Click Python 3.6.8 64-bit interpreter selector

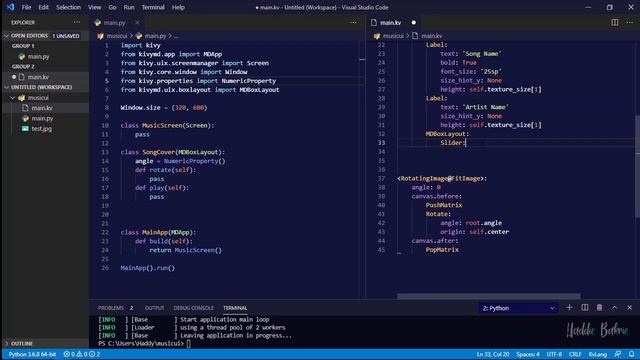pyautogui.click(x=32, y=354)
